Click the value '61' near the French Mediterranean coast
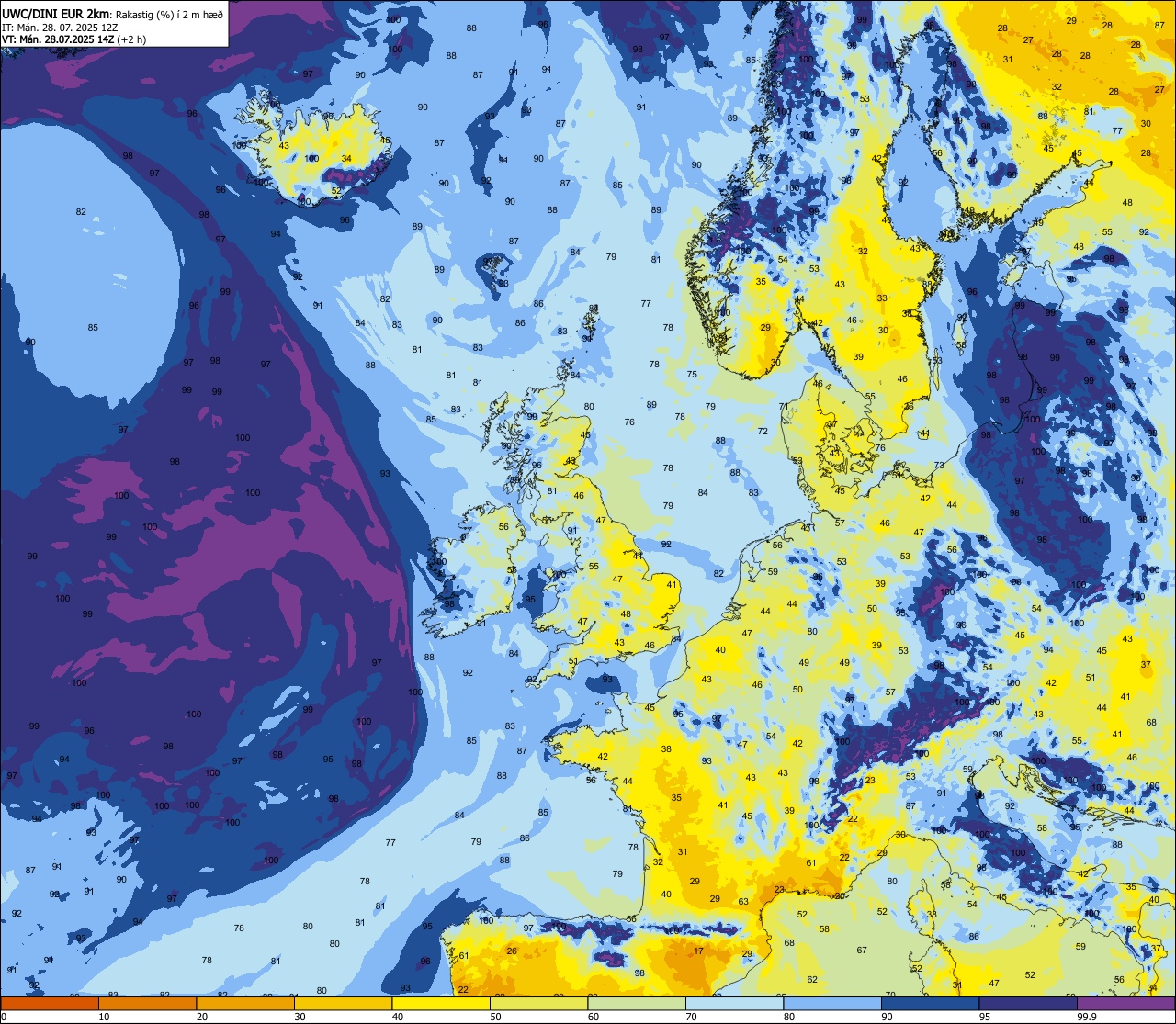 coord(811,863)
